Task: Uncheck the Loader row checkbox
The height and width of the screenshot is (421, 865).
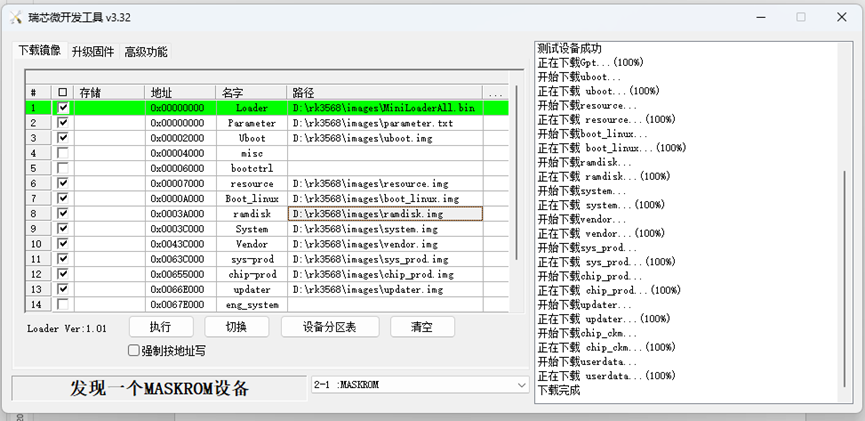Action: tap(63, 108)
